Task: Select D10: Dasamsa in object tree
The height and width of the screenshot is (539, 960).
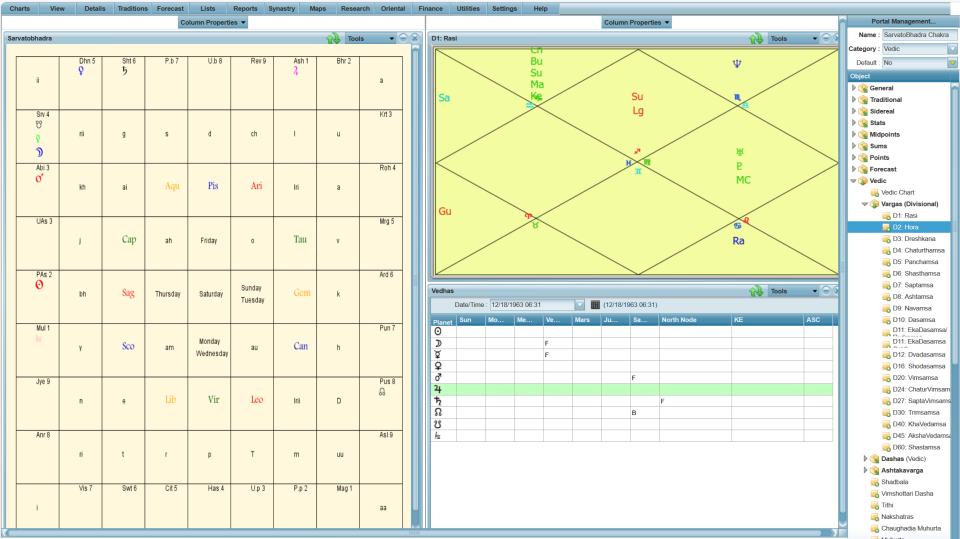Action: click(x=913, y=320)
